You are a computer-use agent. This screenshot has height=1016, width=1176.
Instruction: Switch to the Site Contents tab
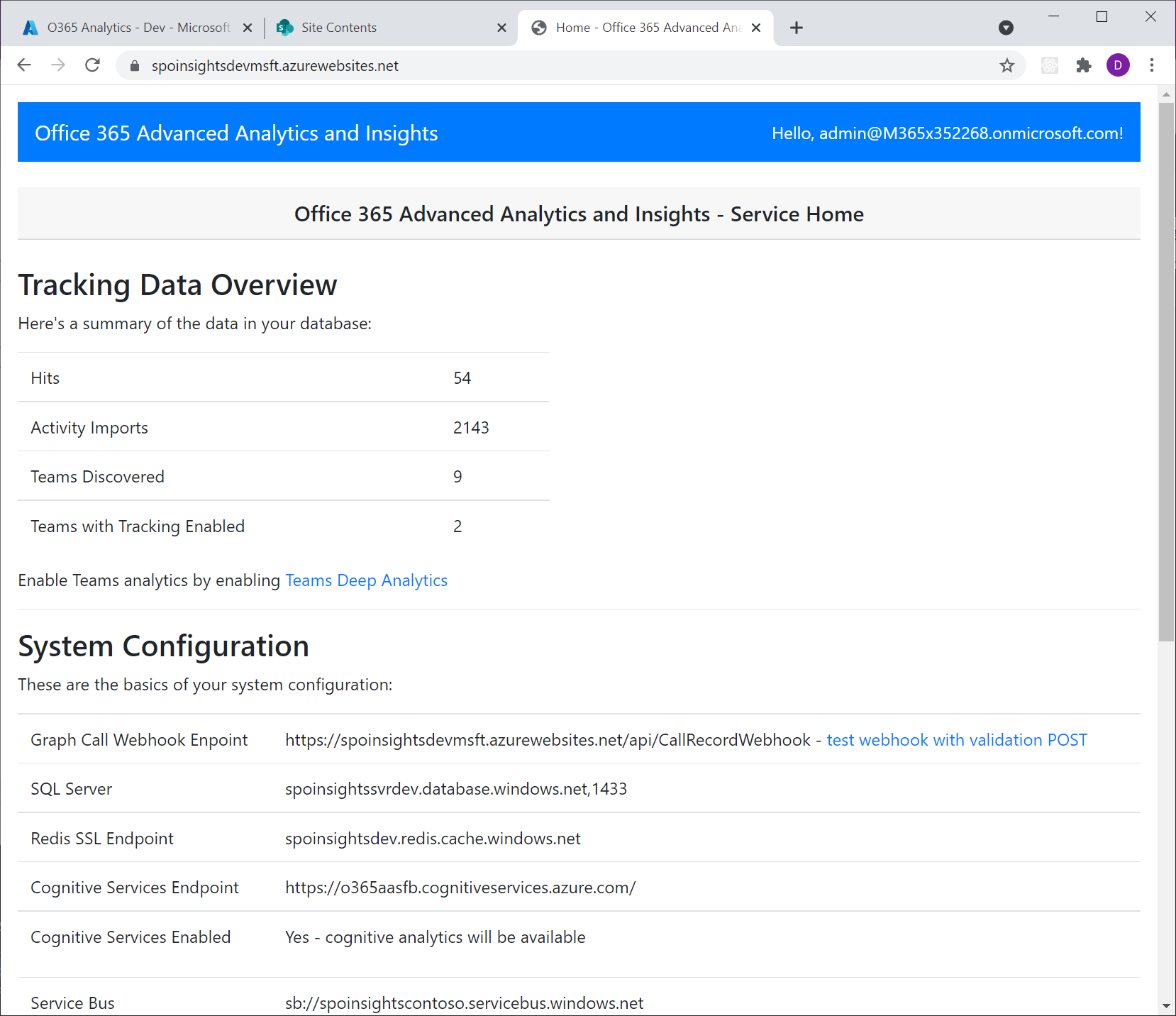click(x=392, y=28)
